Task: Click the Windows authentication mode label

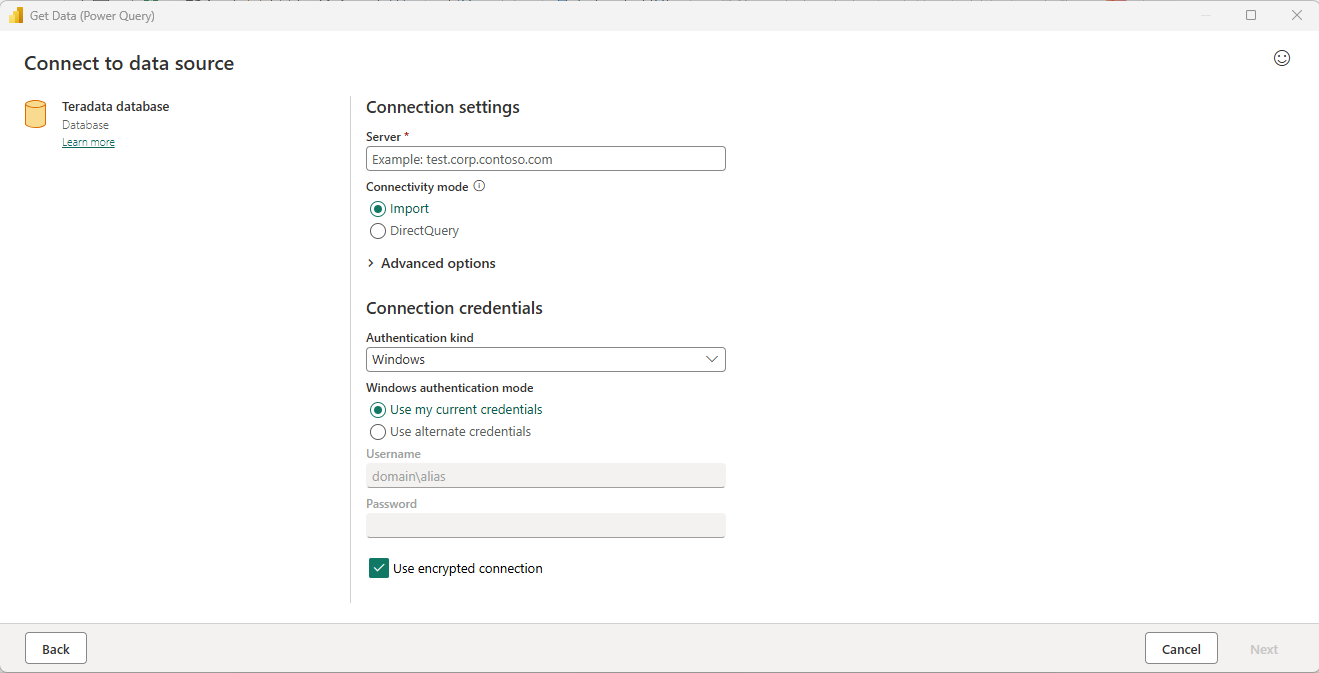Action: pyautogui.click(x=449, y=388)
